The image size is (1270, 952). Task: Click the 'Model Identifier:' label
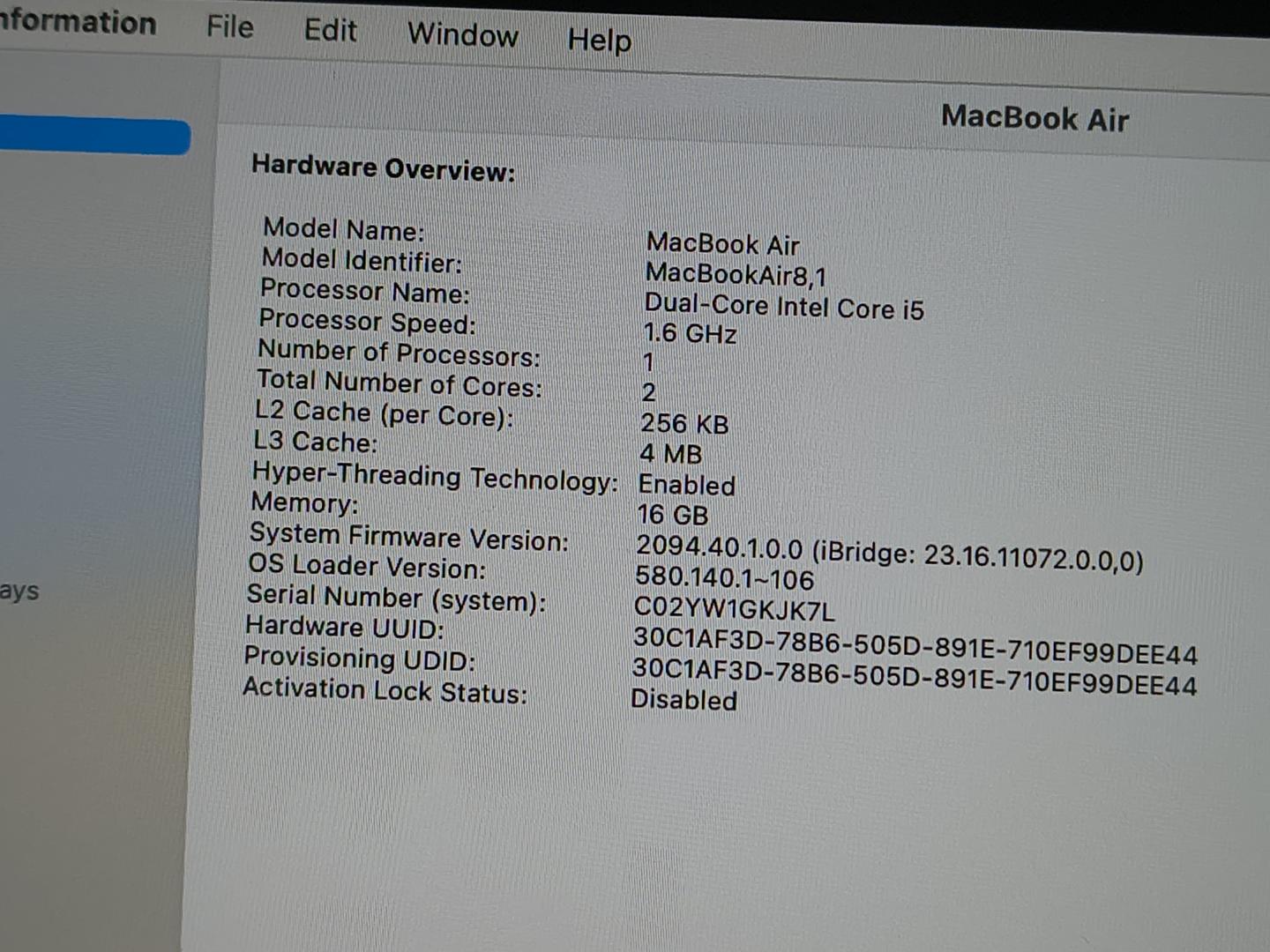pyautogui.click(x=362, y=260)
